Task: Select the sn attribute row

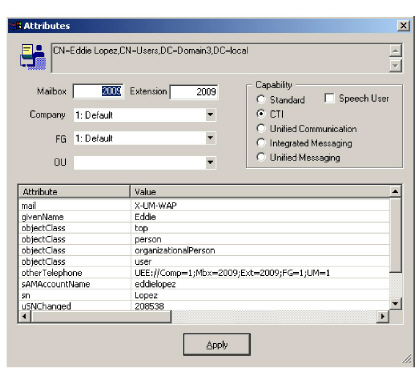Action: 204,295
